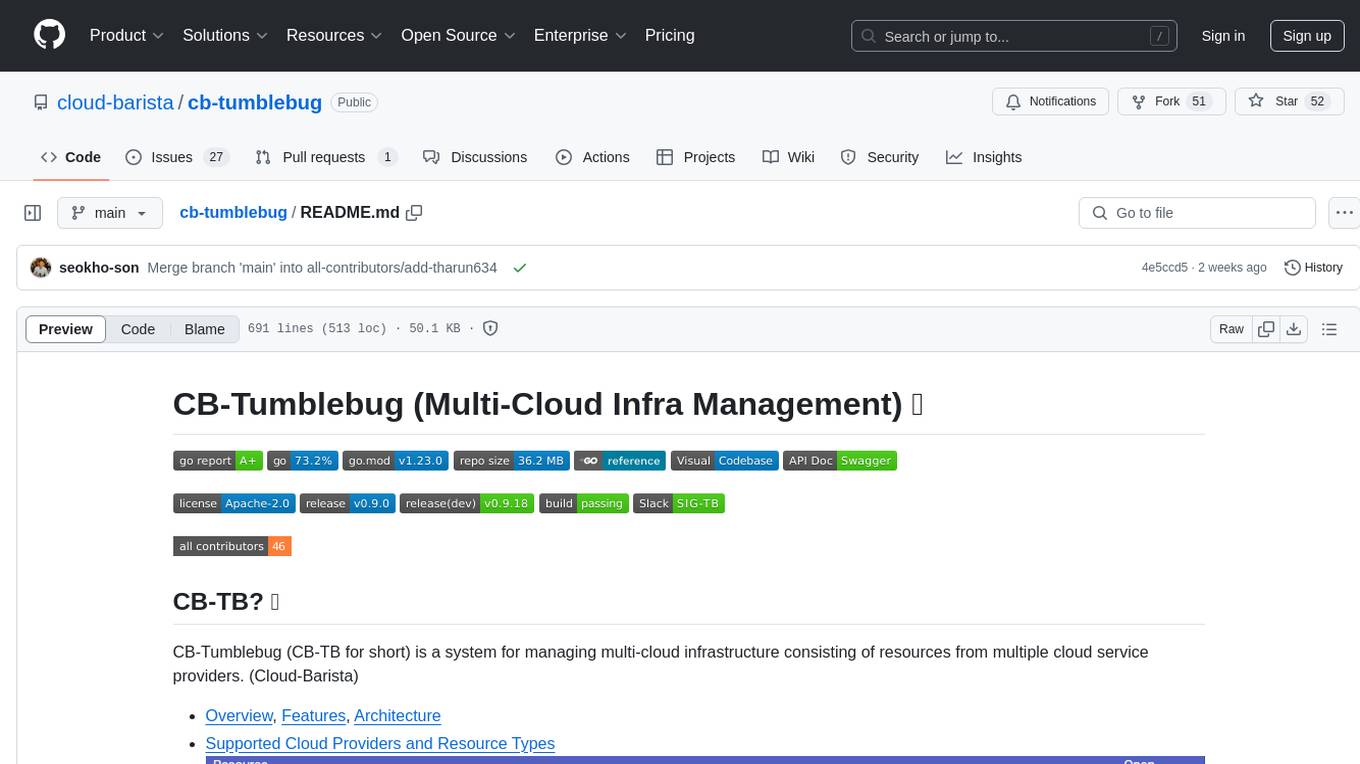Viewport: 1360px width, 764px height.
Task: Click the Sign in link
Action: (1223, 36)
